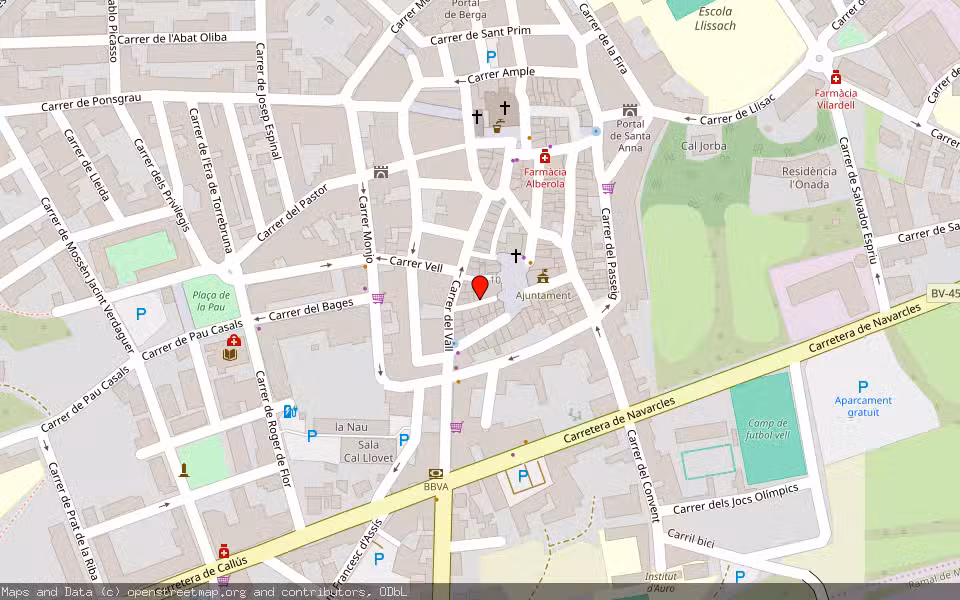Viewport: 960px width, 600px height.
Task: Select the Carrer del Vall label
Action: [x=451, y=315]
